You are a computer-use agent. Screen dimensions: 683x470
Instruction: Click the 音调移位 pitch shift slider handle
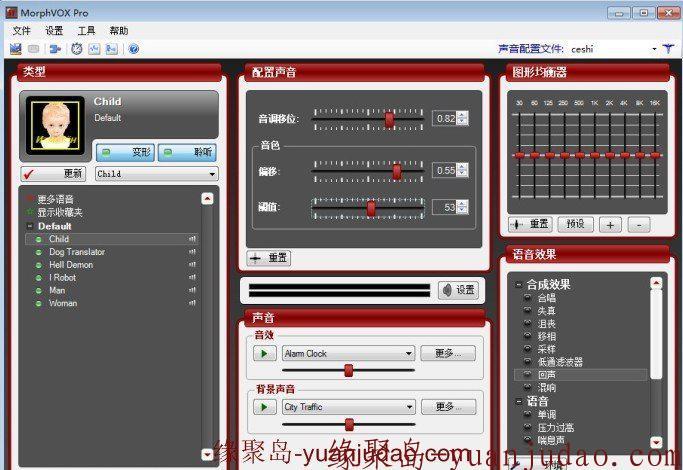pos(389,119)
